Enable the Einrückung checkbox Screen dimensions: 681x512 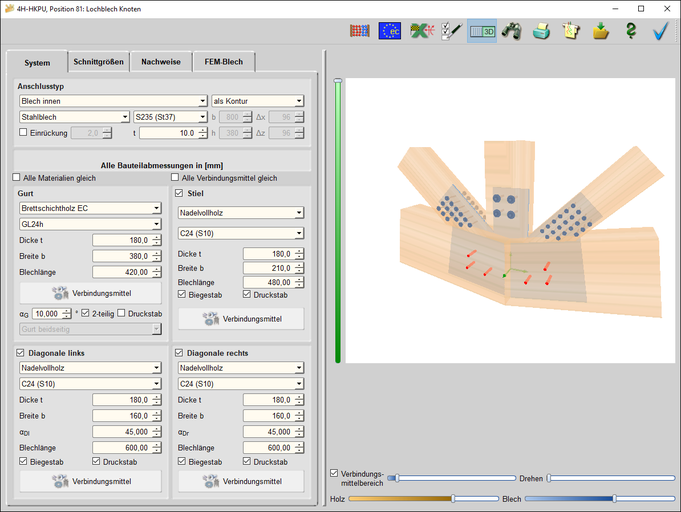pyautogui.click(x=24, y=132)
